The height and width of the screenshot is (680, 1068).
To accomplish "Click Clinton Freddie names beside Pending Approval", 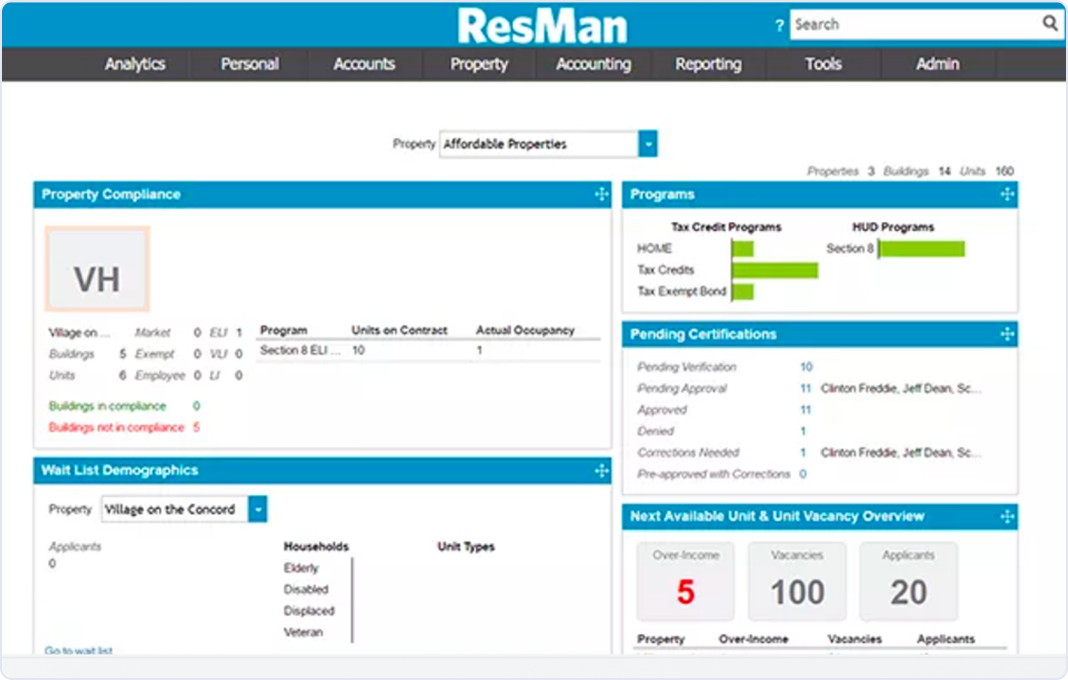I will (x=901, y=388).
